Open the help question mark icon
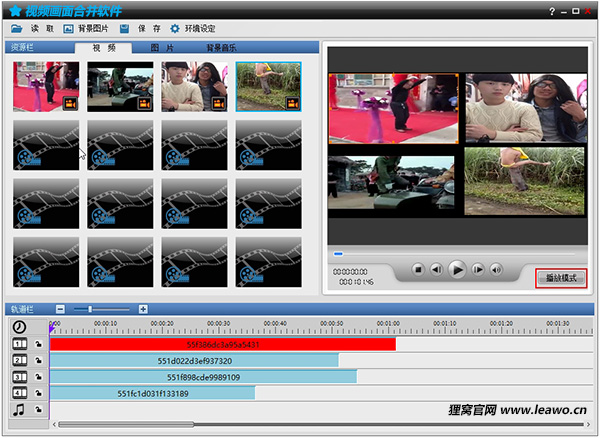600x438 pixels. (552, 11)
